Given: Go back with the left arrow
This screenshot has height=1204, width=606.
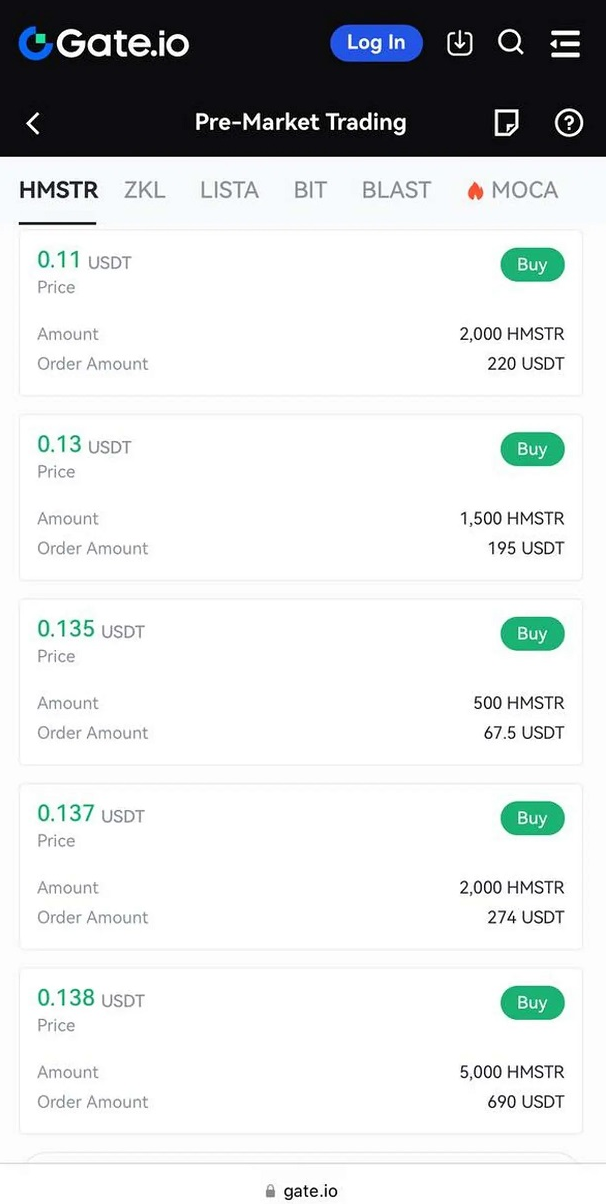Looking at the screenshot, I should click(33, 123).
